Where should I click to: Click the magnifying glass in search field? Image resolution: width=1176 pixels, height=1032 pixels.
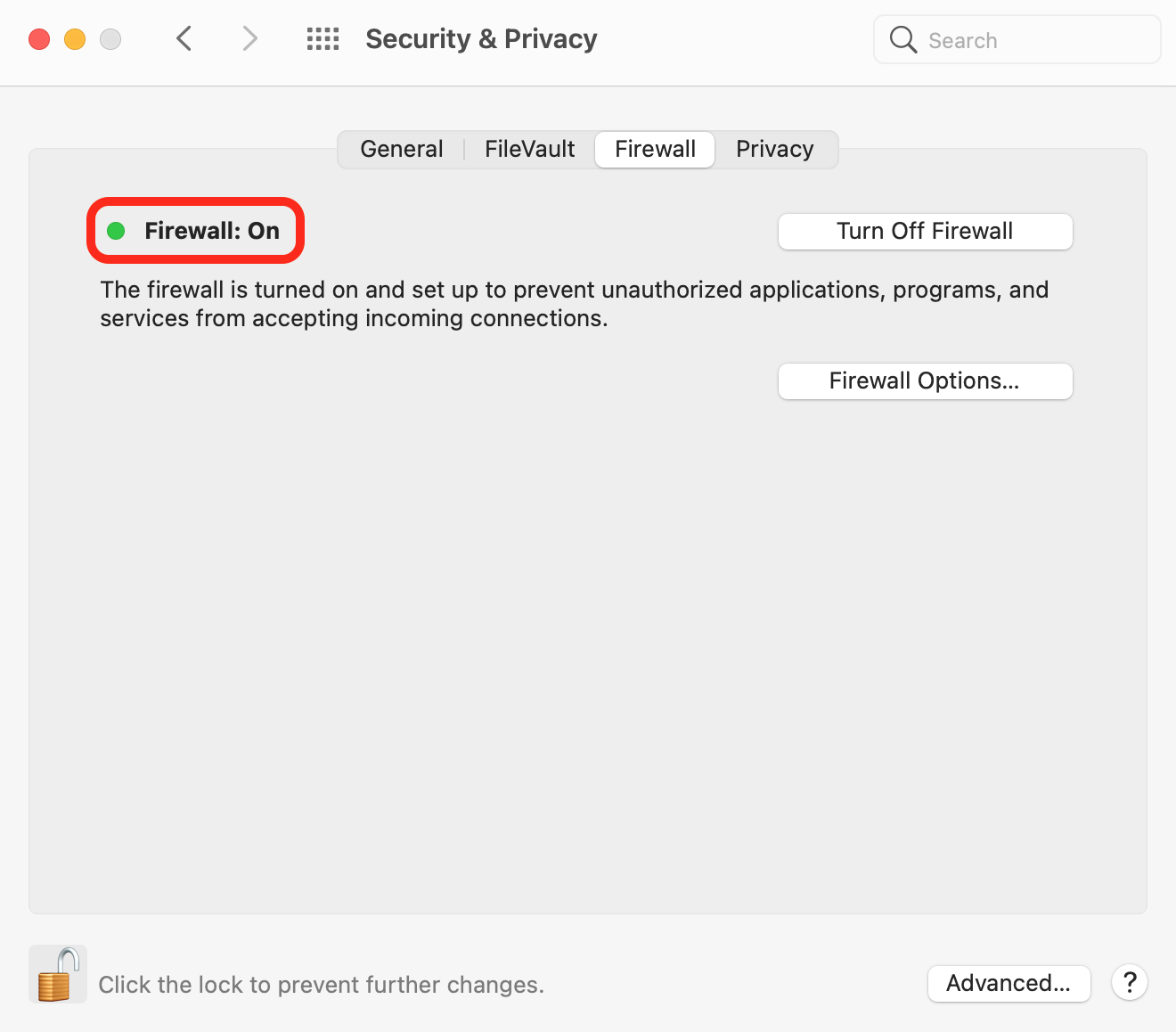(902, 39)
